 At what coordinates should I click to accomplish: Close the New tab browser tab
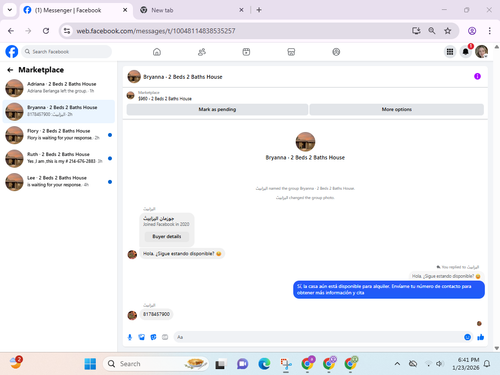(241, 10)
